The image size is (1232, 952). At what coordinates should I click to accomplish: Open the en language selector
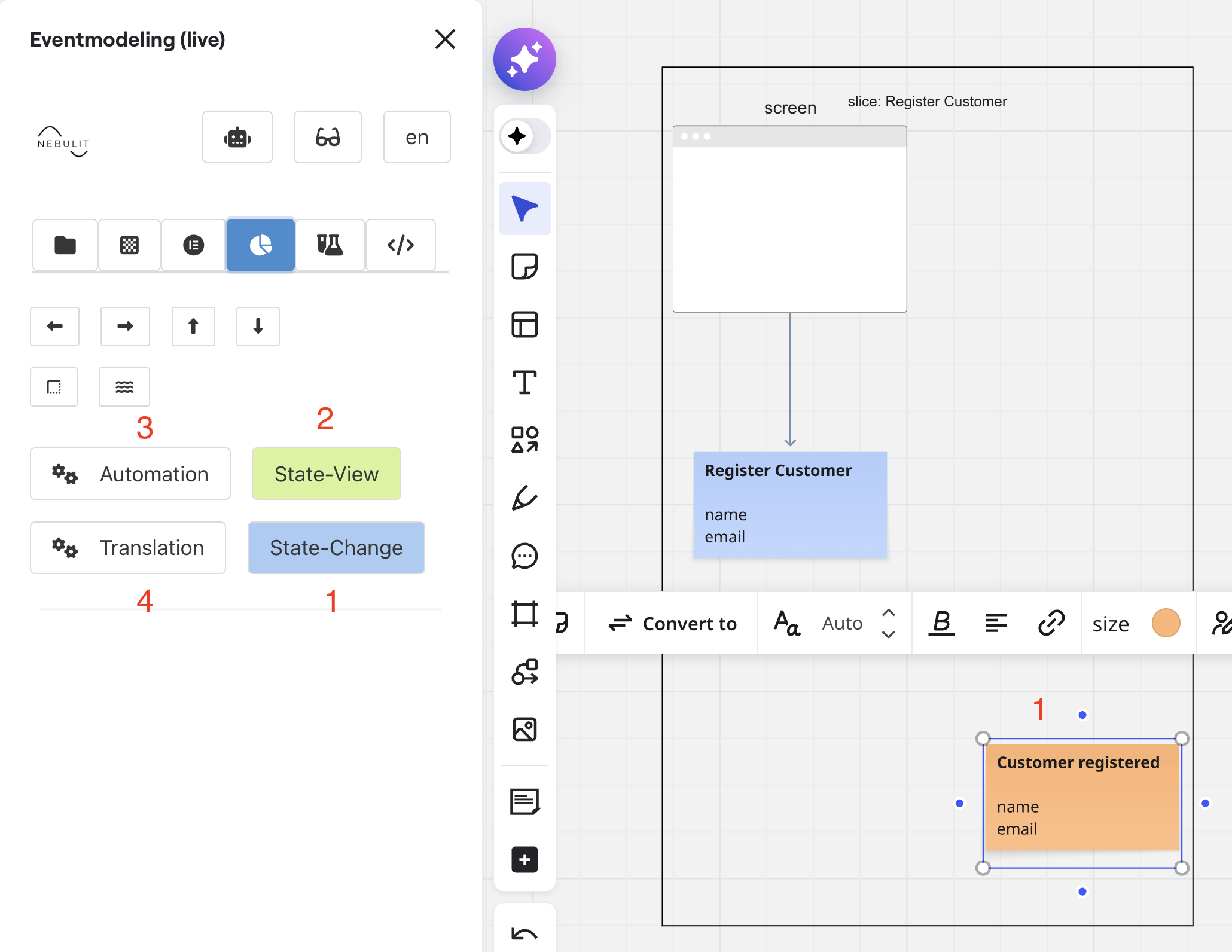(417, 137)
